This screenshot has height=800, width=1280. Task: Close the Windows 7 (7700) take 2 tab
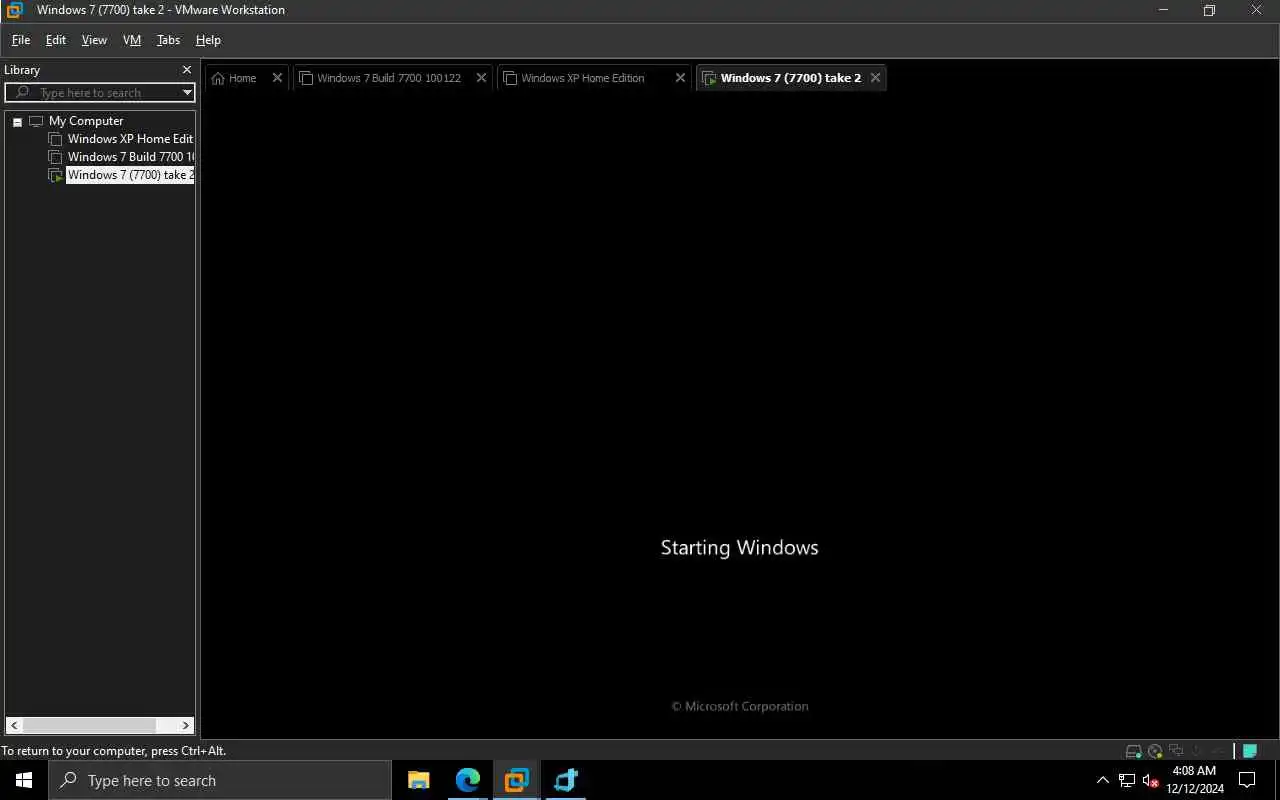(x=875, y=78)
